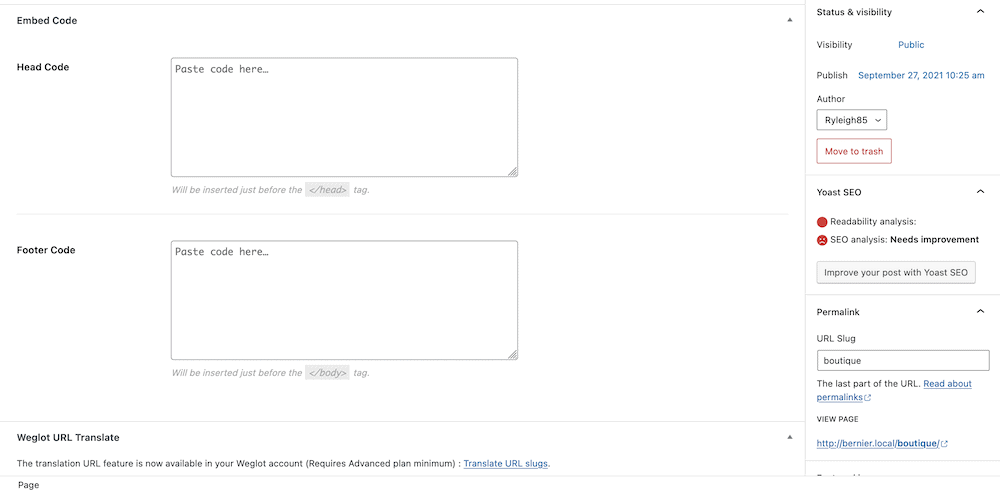Focus the Footer Code textarea
The width and height of the screenshot is (1000, 493).
click(x=344, y=300)
